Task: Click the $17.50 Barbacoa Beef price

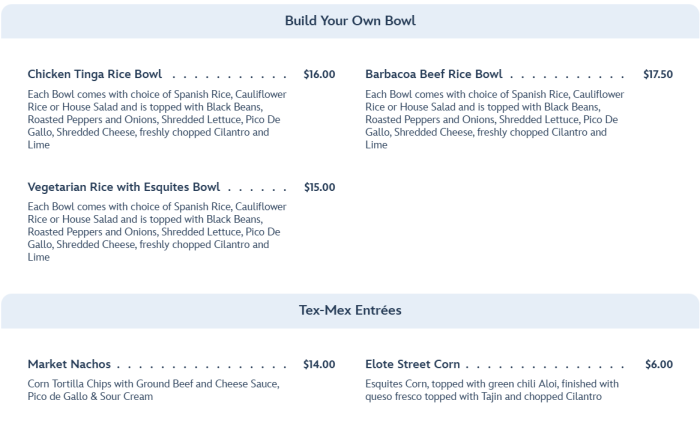Action: pyautogui.click(x=658, y=74)
